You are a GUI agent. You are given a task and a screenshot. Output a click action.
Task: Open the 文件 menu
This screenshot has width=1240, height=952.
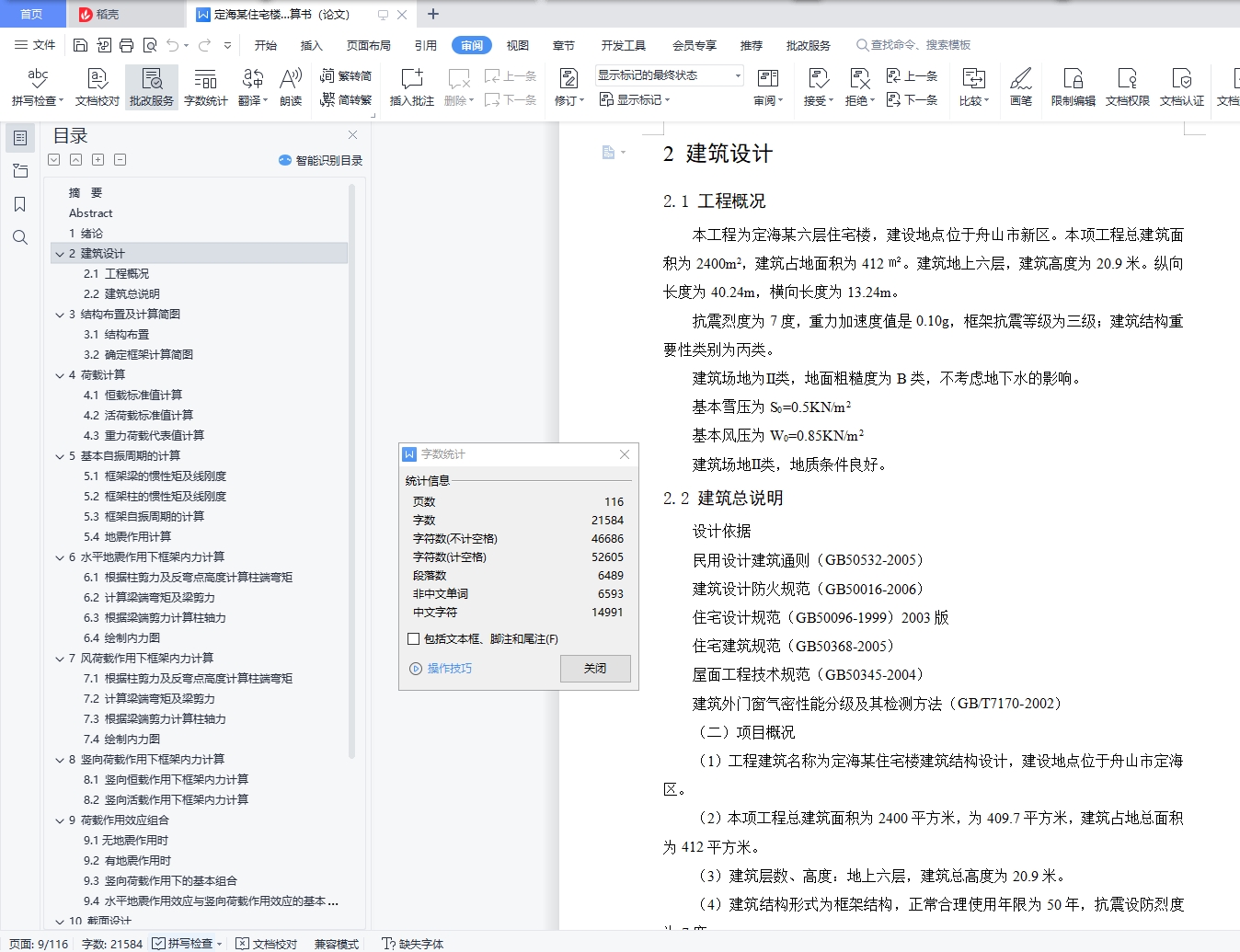click(36, 45)
